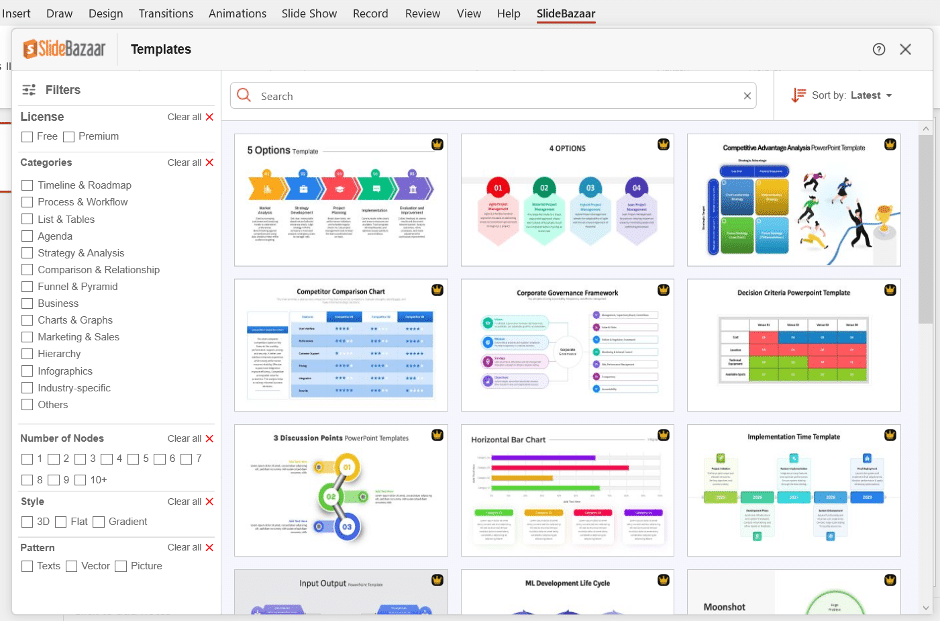The image size is (941, 622).
Task: Select the Strategy & Analysis checkbox
Action: 27,253
